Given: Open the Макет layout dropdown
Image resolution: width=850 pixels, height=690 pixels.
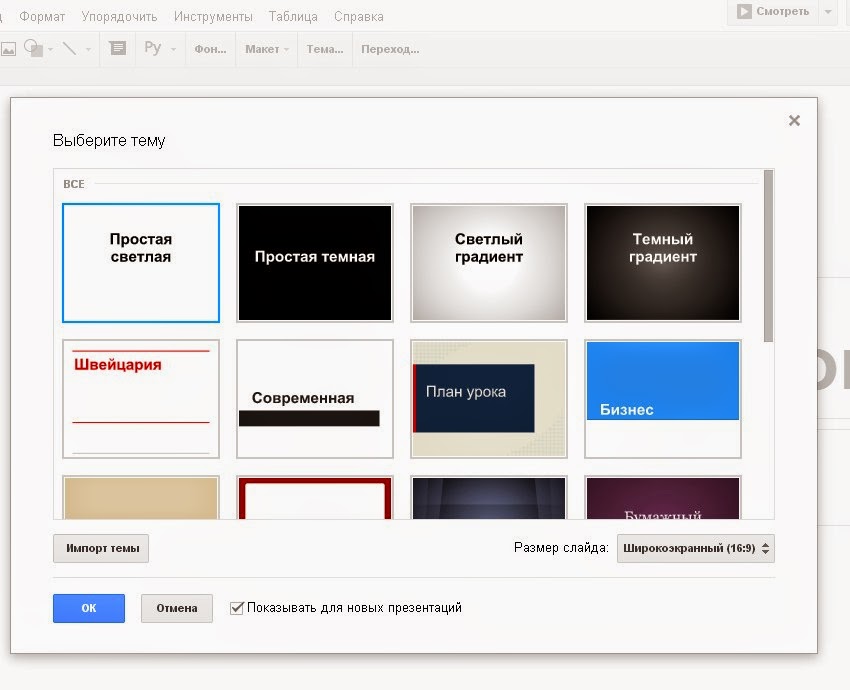Looking at the screenshot, I should [267, 49].
